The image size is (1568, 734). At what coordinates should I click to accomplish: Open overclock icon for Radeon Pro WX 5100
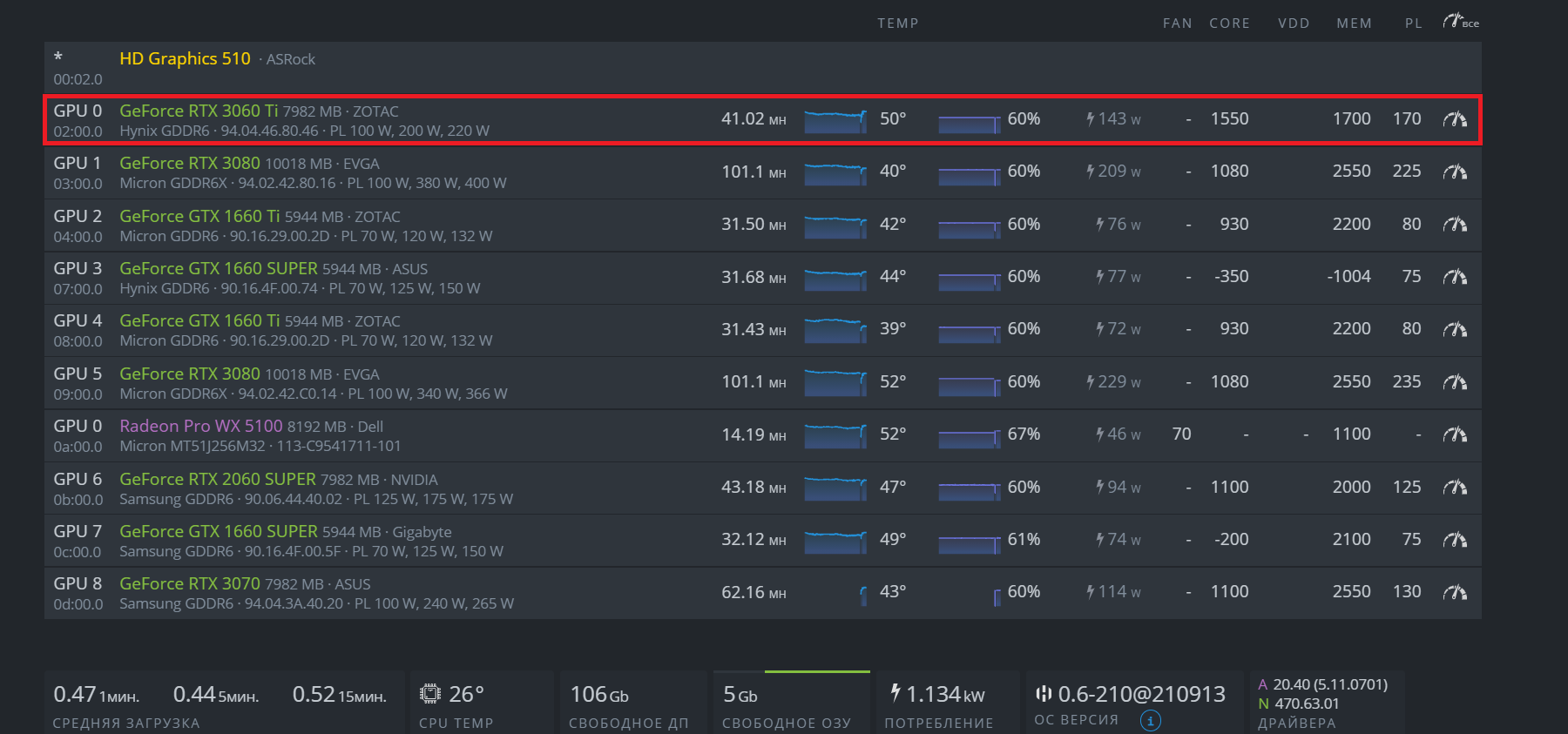(1455, 434)
